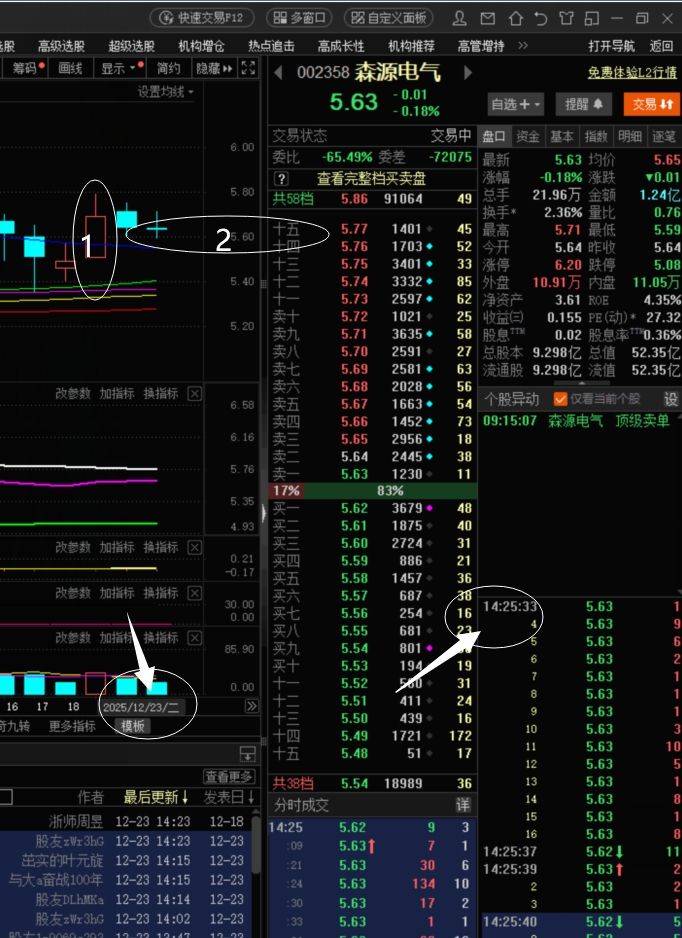Click the undo back arrow icon
Image resolution: width=682 pixels, height=938 pixels.
point(541,19)
